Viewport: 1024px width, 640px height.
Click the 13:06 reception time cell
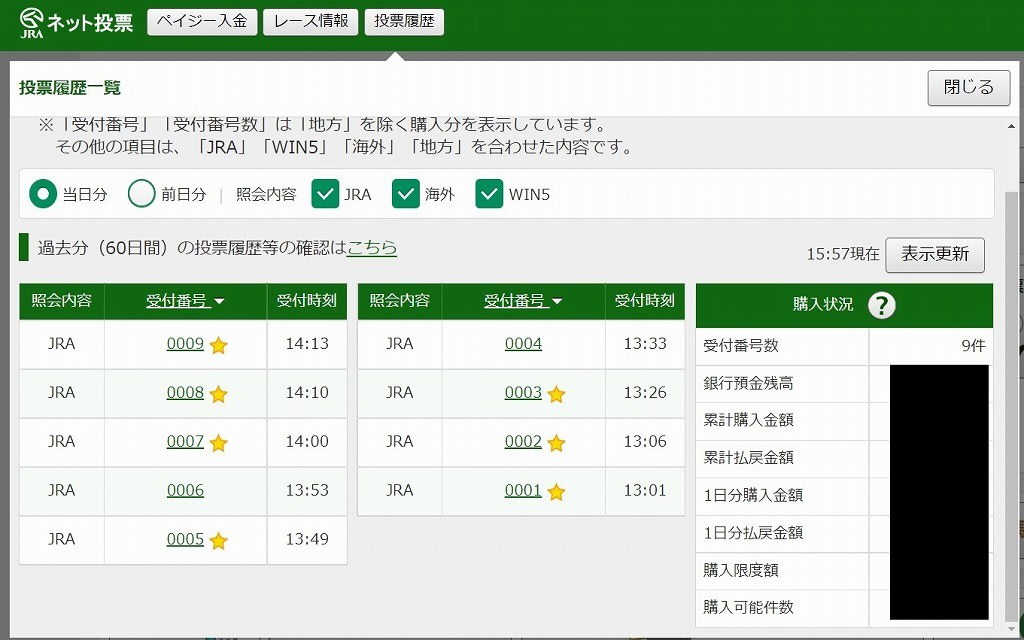pos(645,442)
